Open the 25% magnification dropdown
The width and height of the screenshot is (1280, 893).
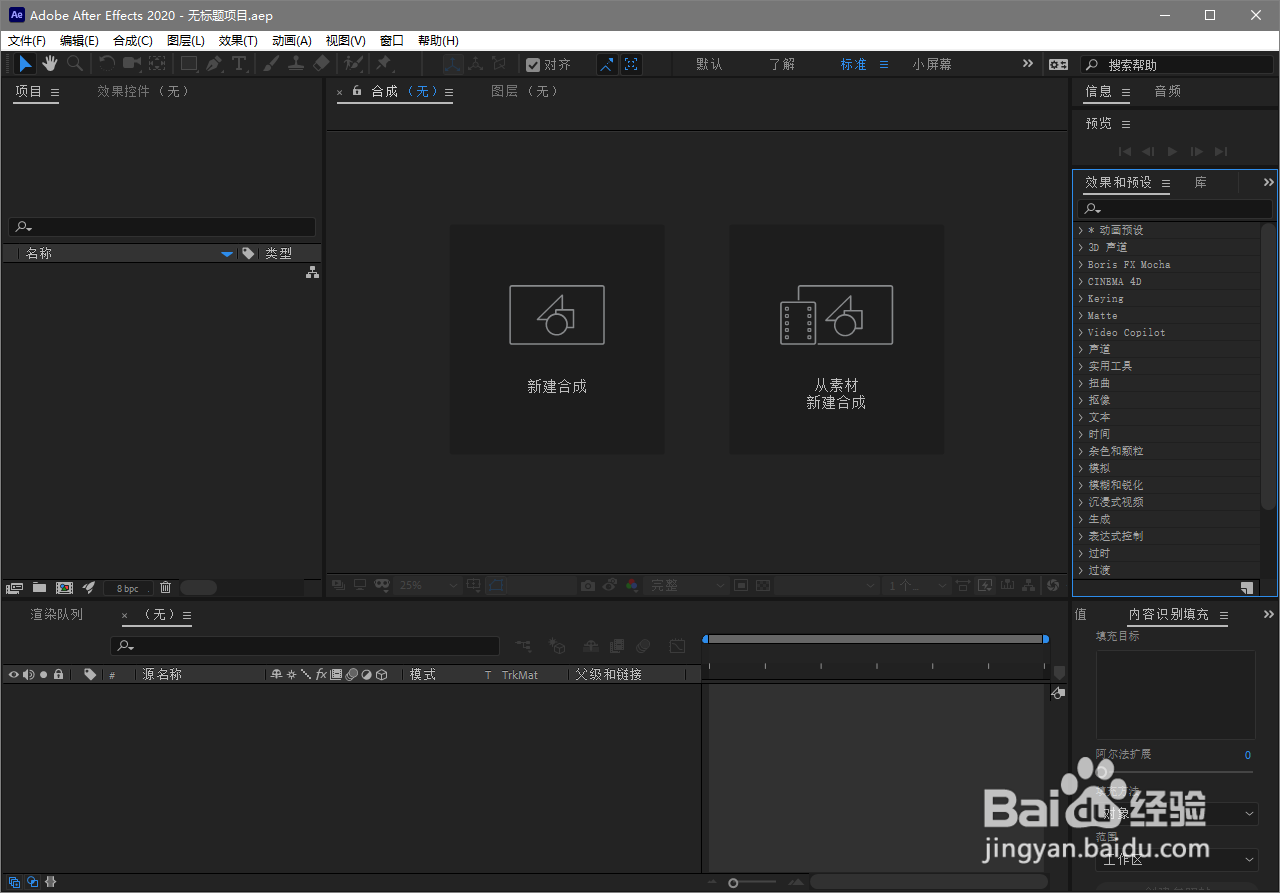pos(428,585)
